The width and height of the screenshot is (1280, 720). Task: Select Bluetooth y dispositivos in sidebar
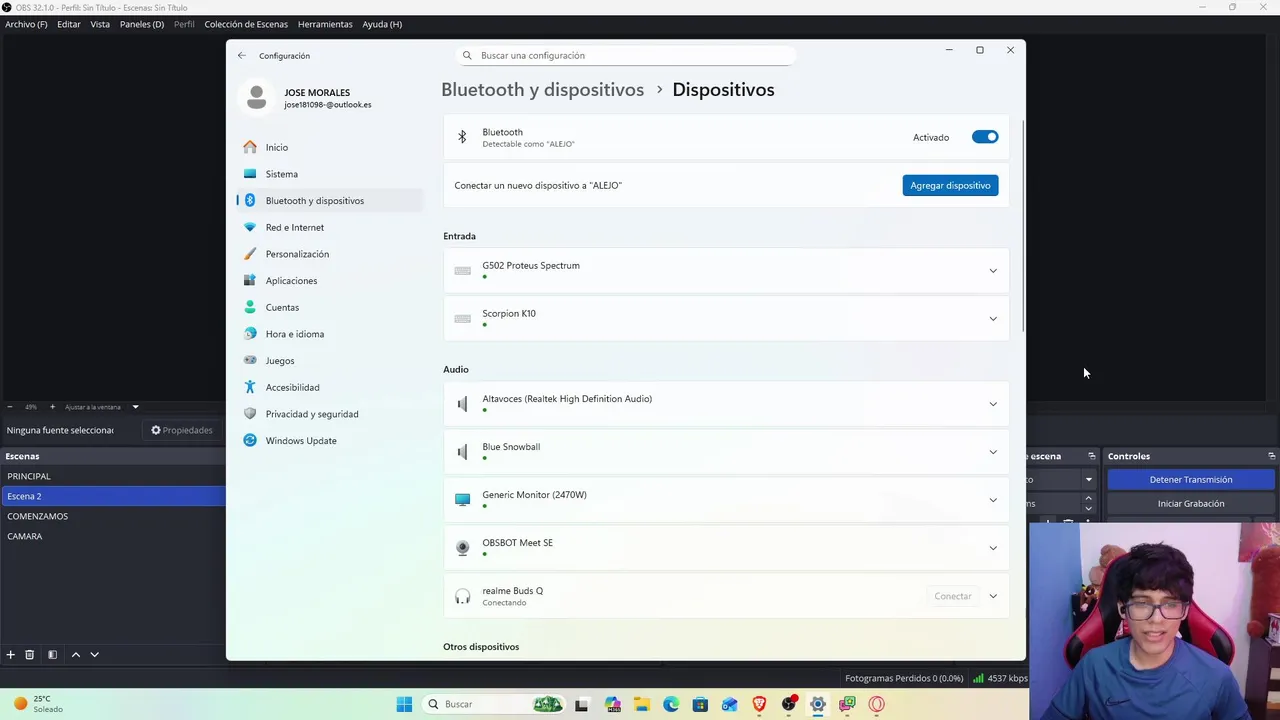tap(330, 201)
